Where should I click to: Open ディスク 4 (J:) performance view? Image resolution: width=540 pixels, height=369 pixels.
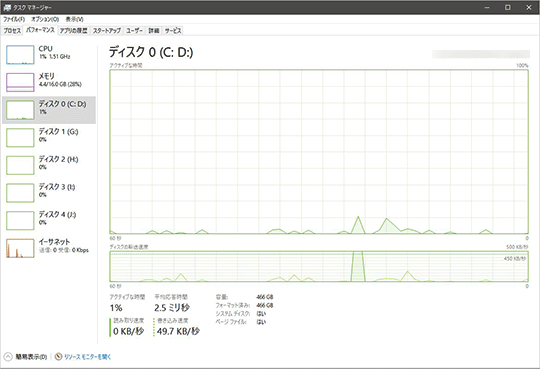pyautogui.click(x=49, y=220)
